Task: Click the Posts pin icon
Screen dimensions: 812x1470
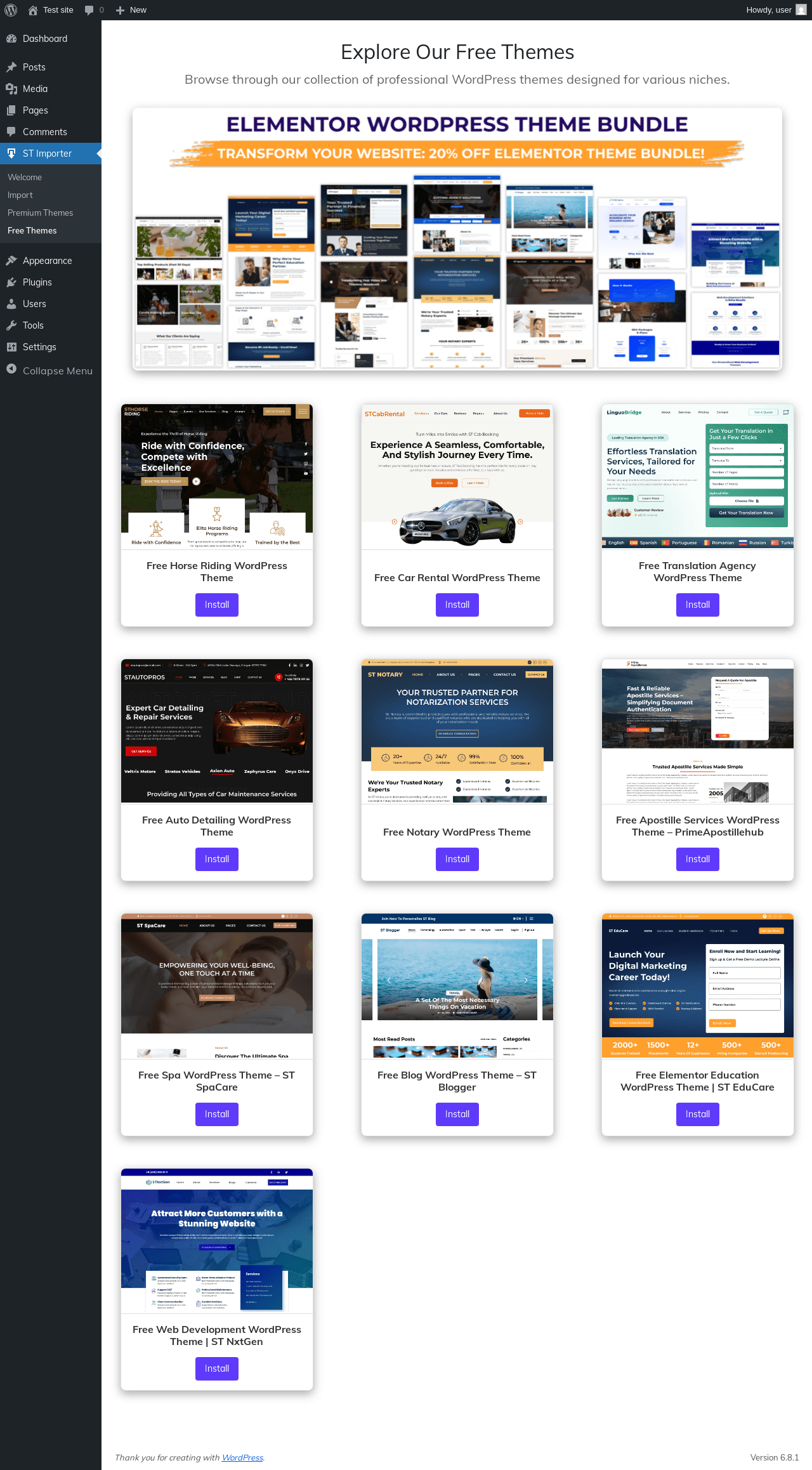Action: coord(11,67)
